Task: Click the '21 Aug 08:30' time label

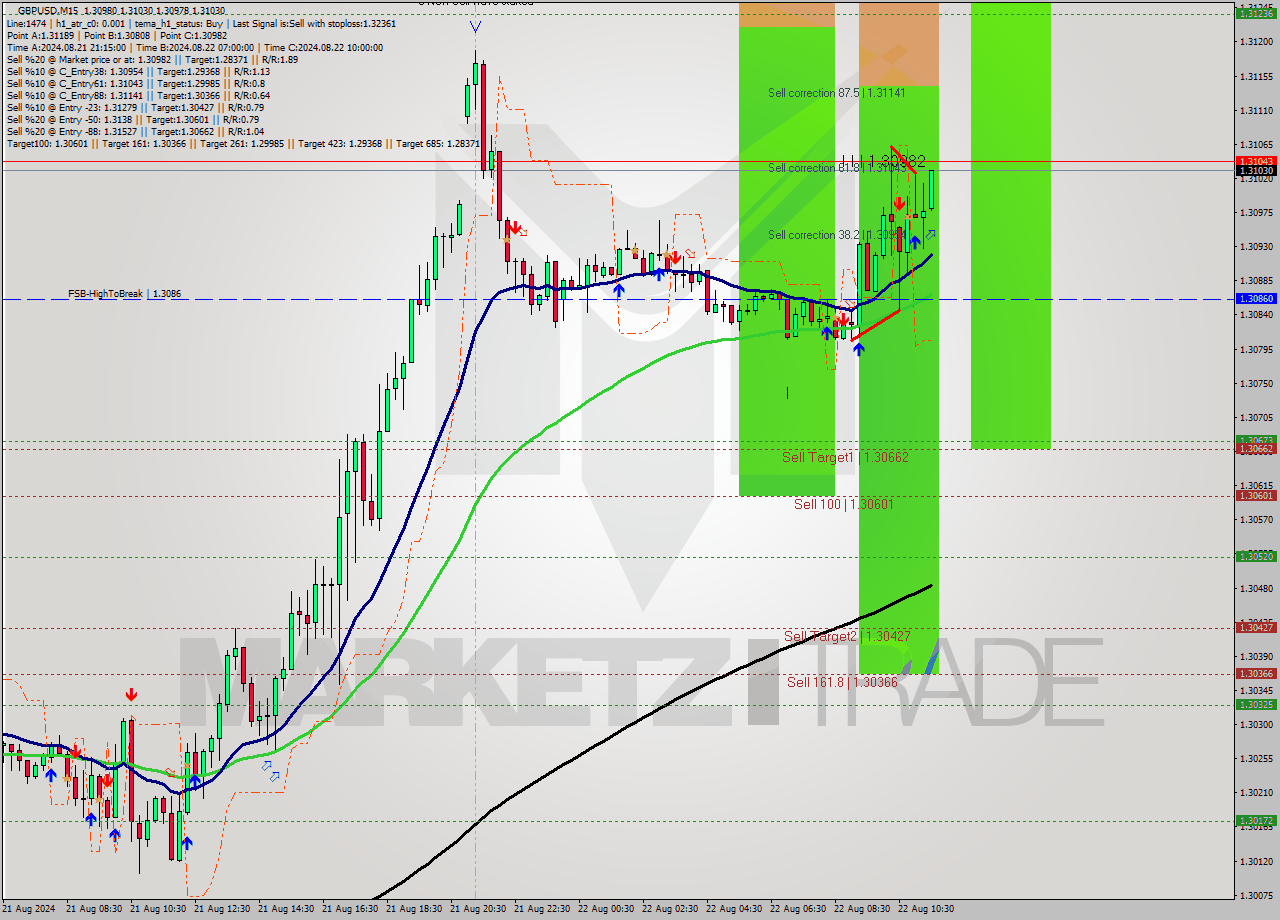Action: (x=96, y=909)
